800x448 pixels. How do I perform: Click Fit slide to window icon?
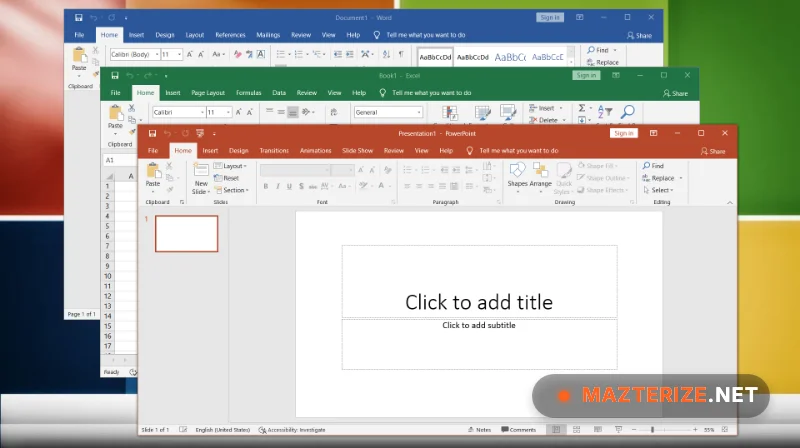pos(725,430)
